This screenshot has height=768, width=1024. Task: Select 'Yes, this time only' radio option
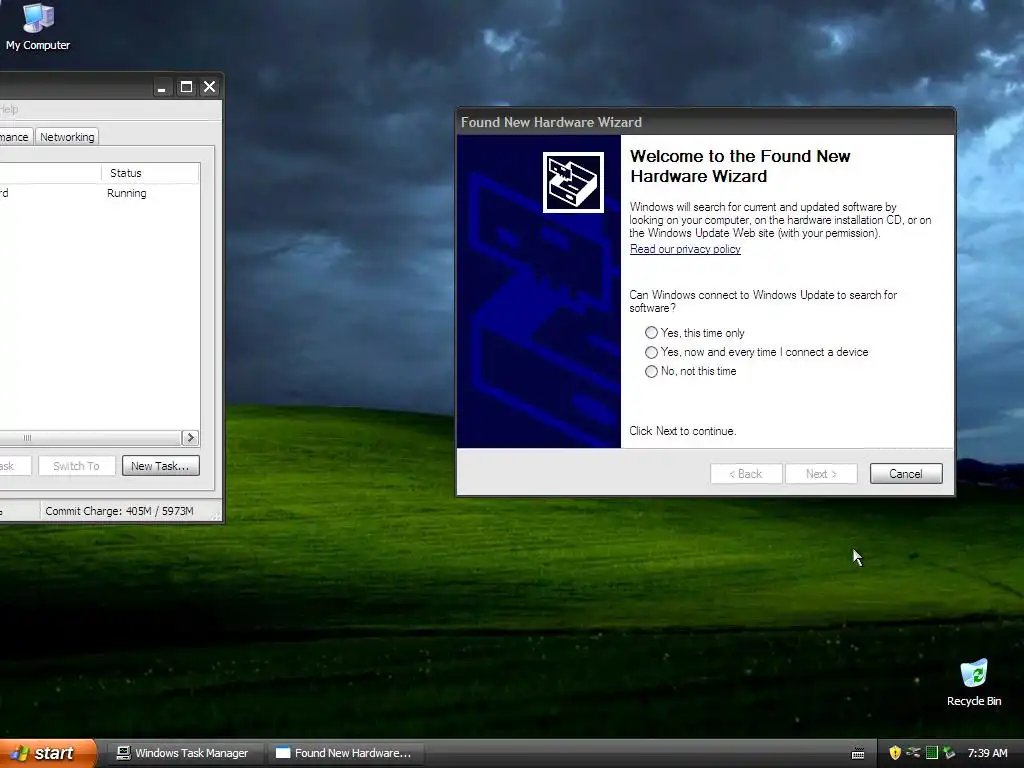click(x=651, y=333)
